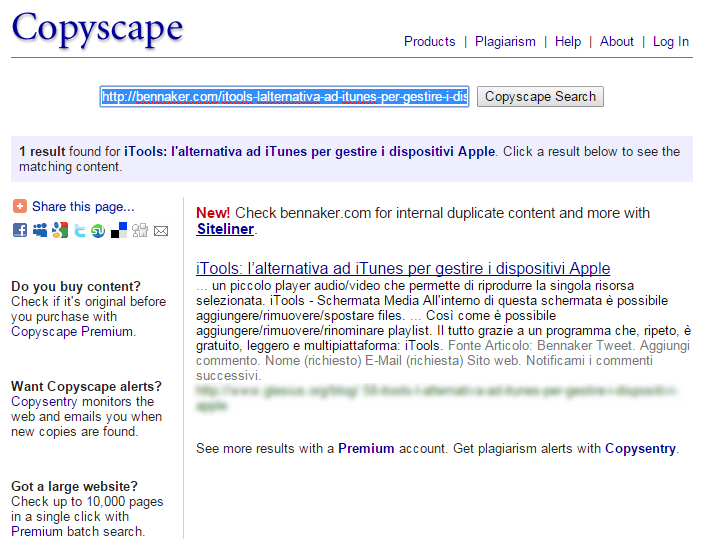This screenshot has height=547, width=704.
Task: Share via the Google bookmark icon
Action: [x=60, y=230]
